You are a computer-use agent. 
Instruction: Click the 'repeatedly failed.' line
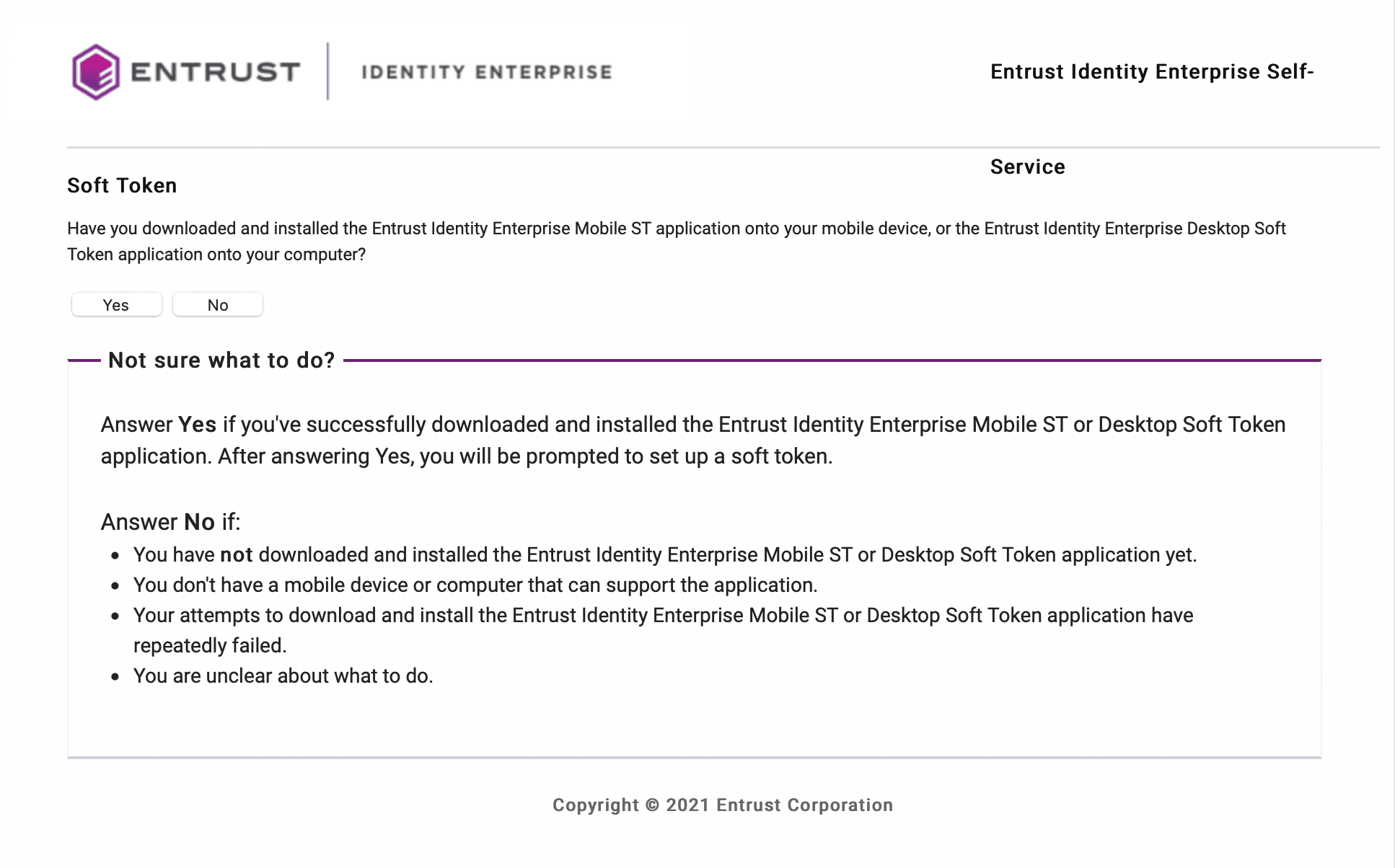point(210,645)
